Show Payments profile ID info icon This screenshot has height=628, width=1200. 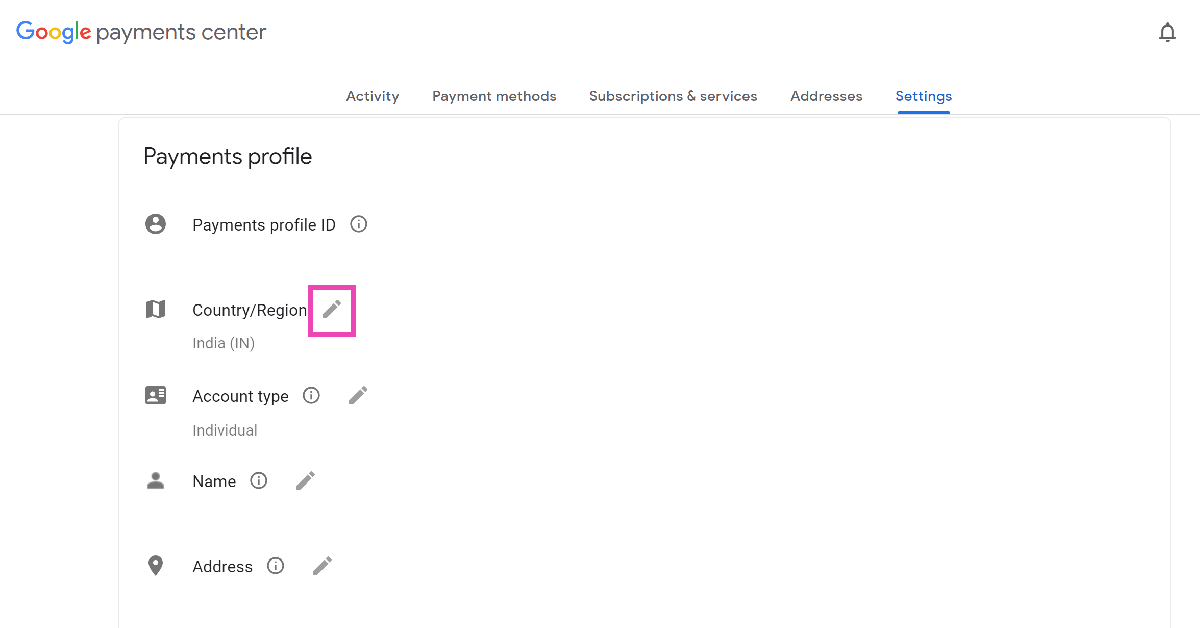pos(359,225)
